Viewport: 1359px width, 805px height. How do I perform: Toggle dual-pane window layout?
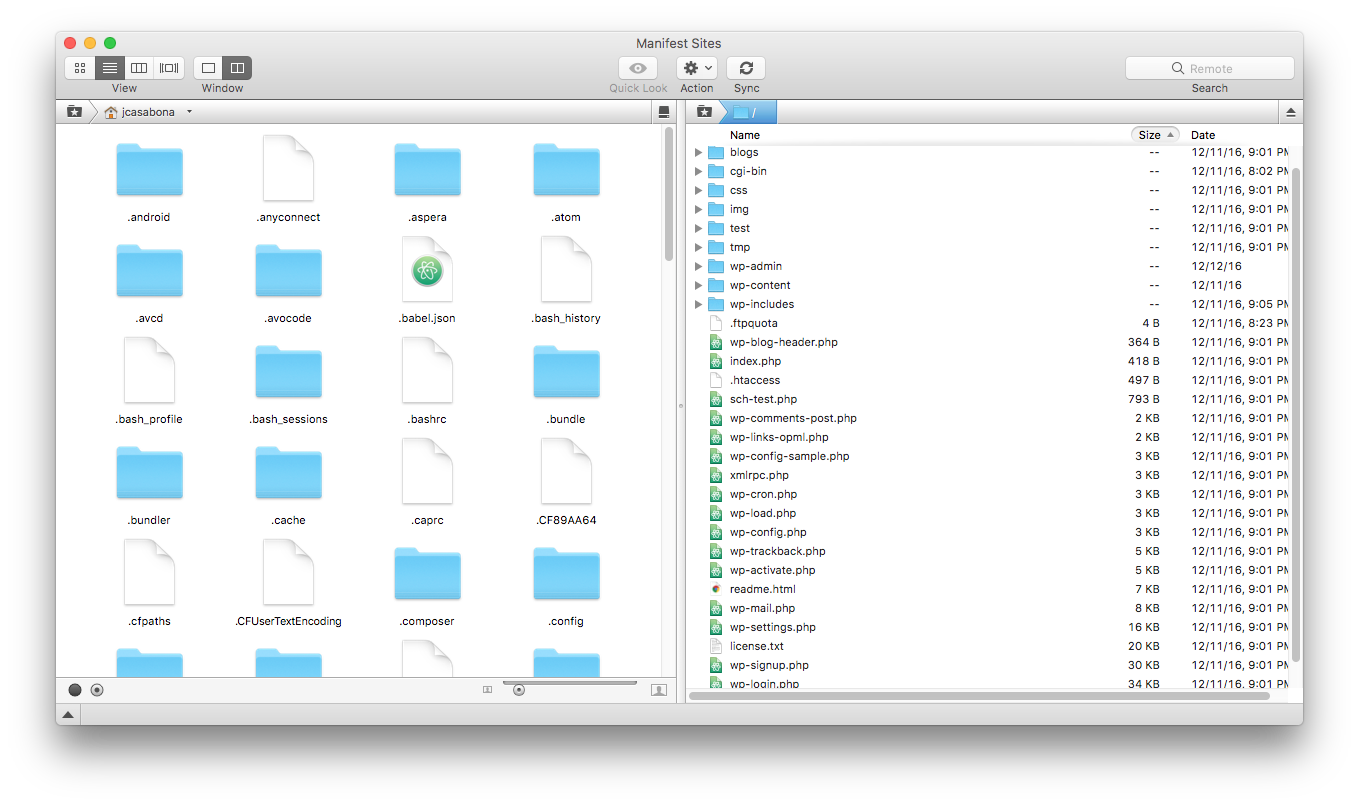(x=237, y=68)
